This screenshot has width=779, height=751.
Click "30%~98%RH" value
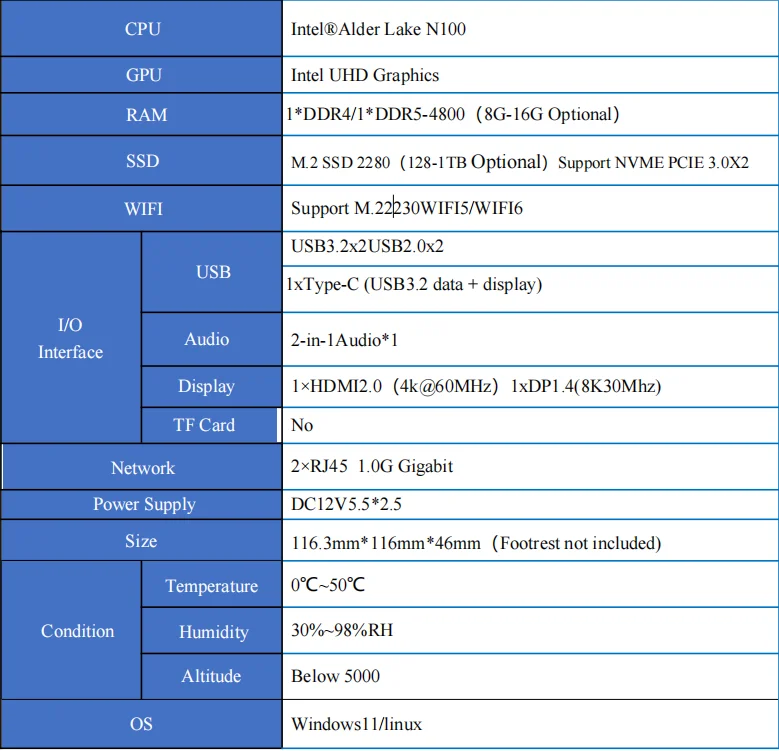[342, 630]
